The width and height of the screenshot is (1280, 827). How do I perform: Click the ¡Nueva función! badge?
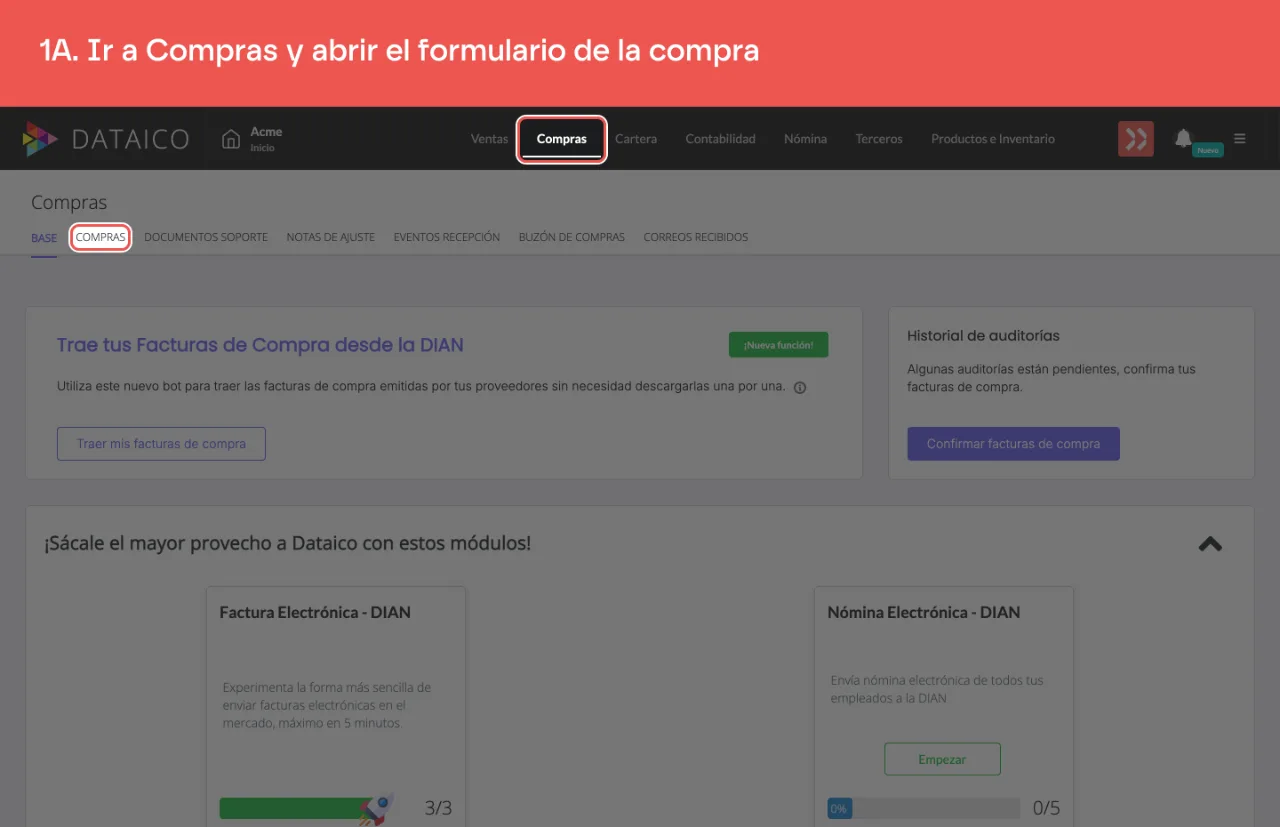pyautogui.click(x=778, y=345)
